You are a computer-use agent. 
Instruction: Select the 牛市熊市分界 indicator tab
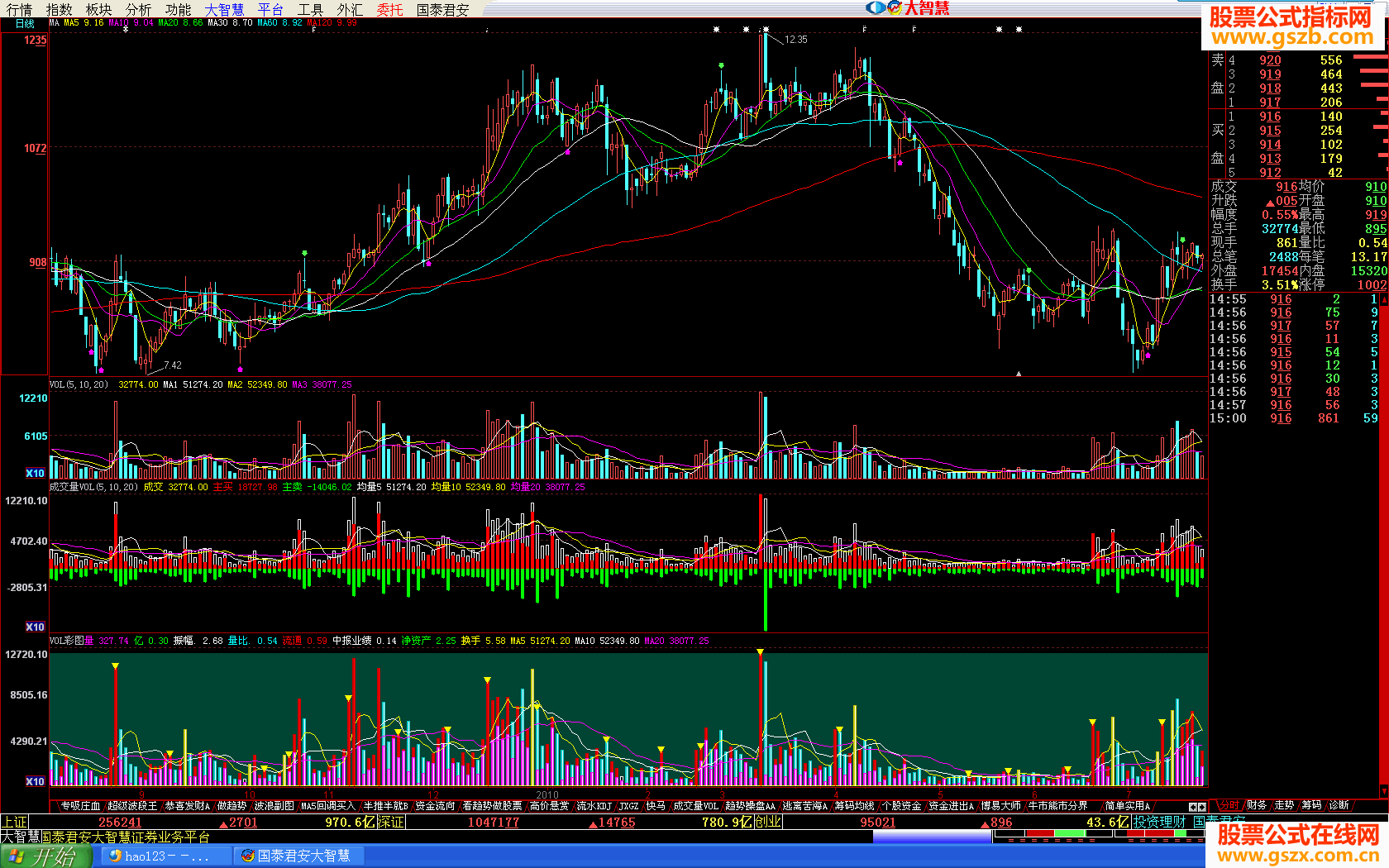coord(1058,805)
